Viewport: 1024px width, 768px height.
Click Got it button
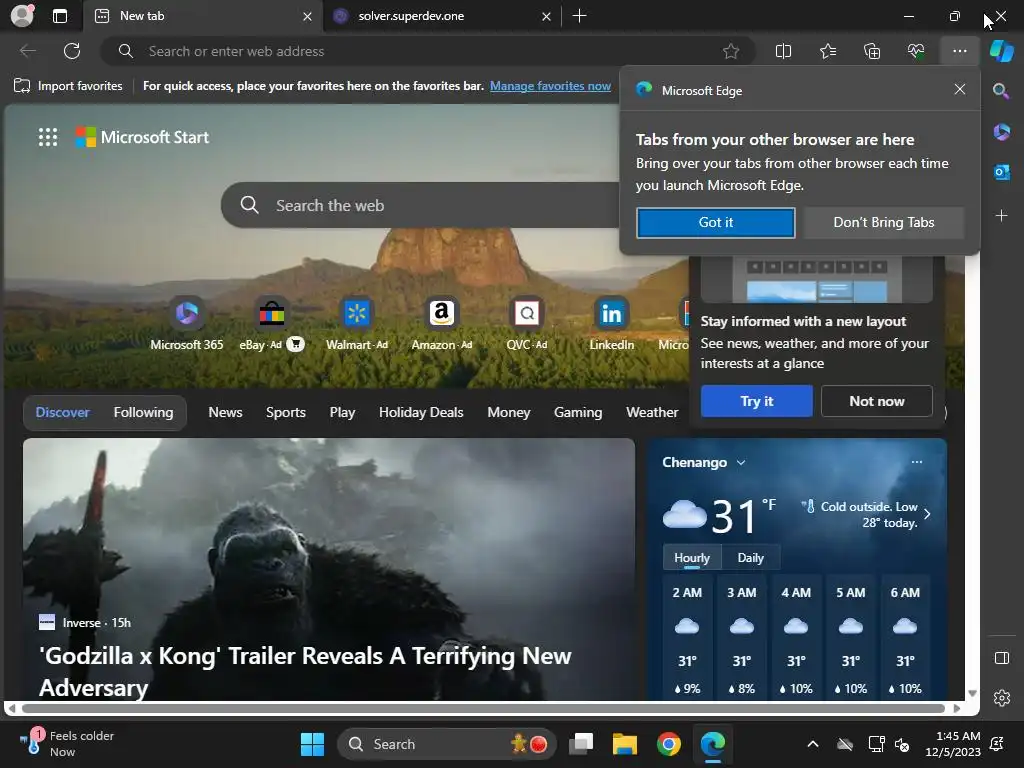[716, 223]
